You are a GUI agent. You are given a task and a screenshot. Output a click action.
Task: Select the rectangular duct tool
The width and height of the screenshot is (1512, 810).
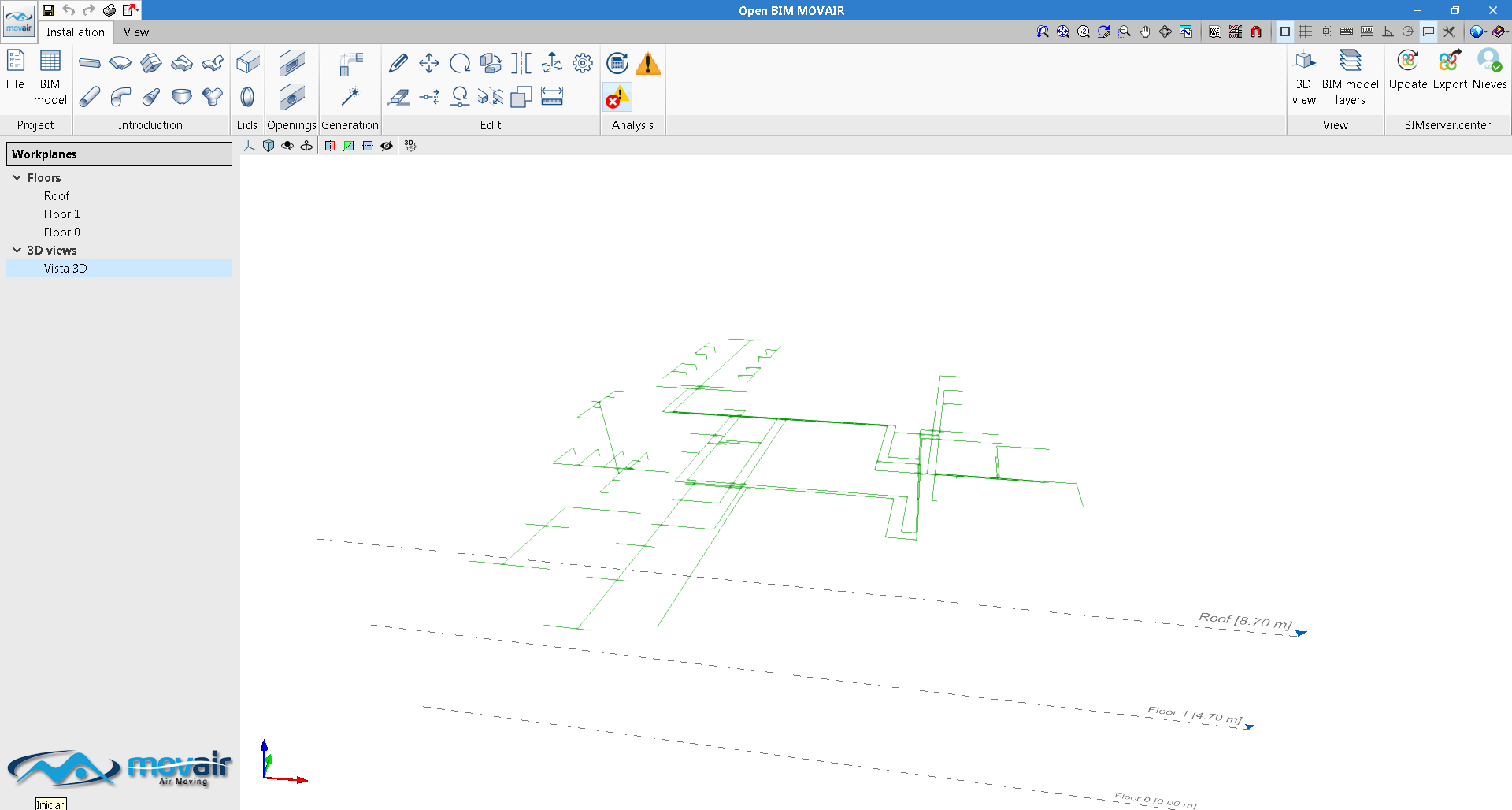pyautogui.click(x=90, y=63)
